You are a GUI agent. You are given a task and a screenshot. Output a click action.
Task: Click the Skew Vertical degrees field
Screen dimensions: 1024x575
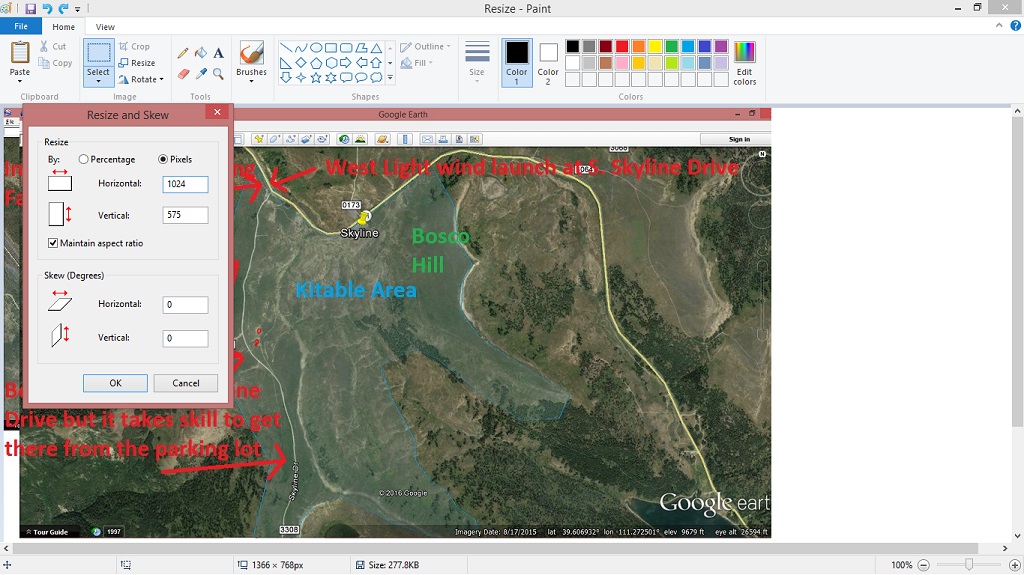[x=185, y=338]
